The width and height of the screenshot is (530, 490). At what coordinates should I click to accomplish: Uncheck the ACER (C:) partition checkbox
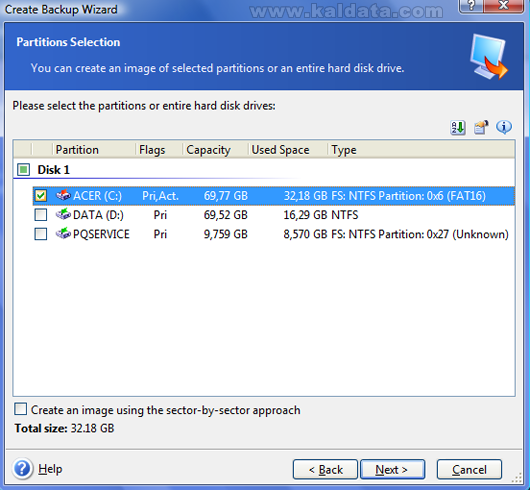[x=41, y=195]
